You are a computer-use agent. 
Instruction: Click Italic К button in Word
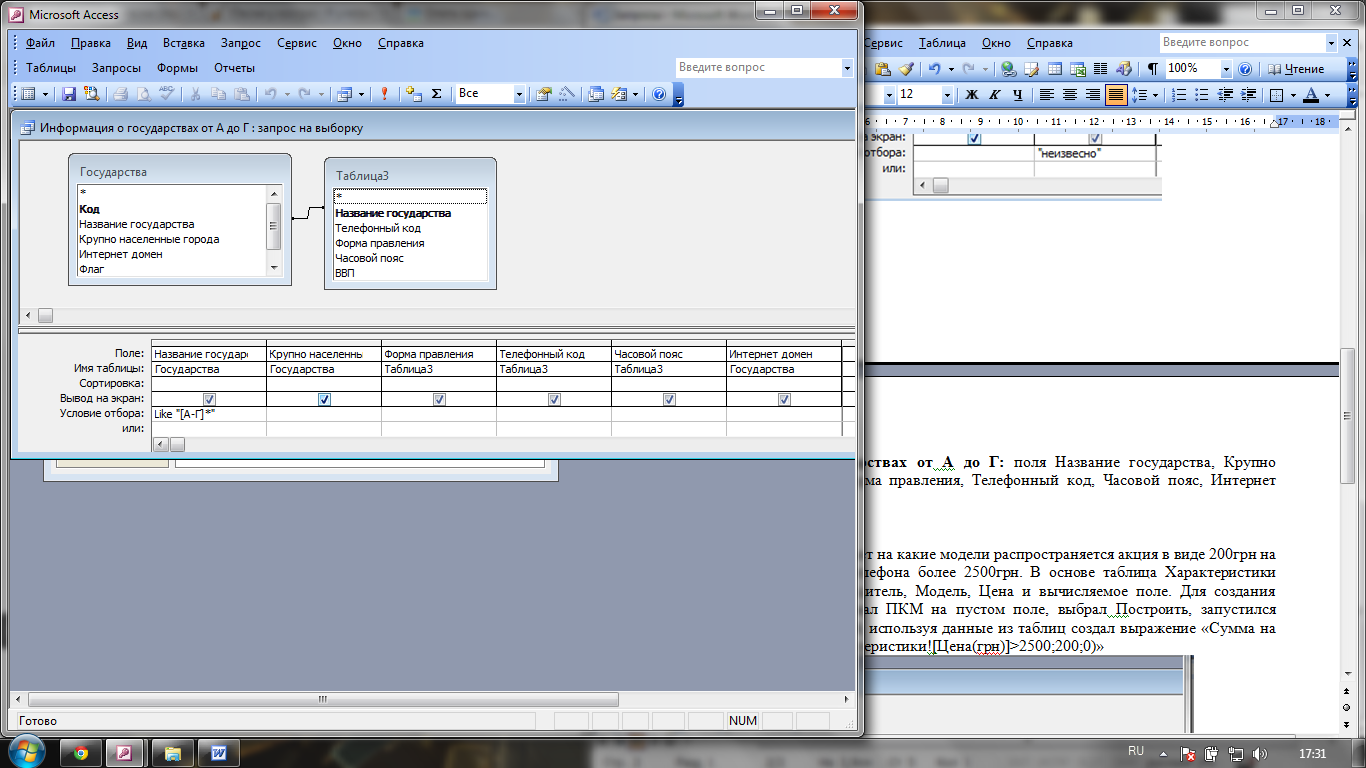995,95
